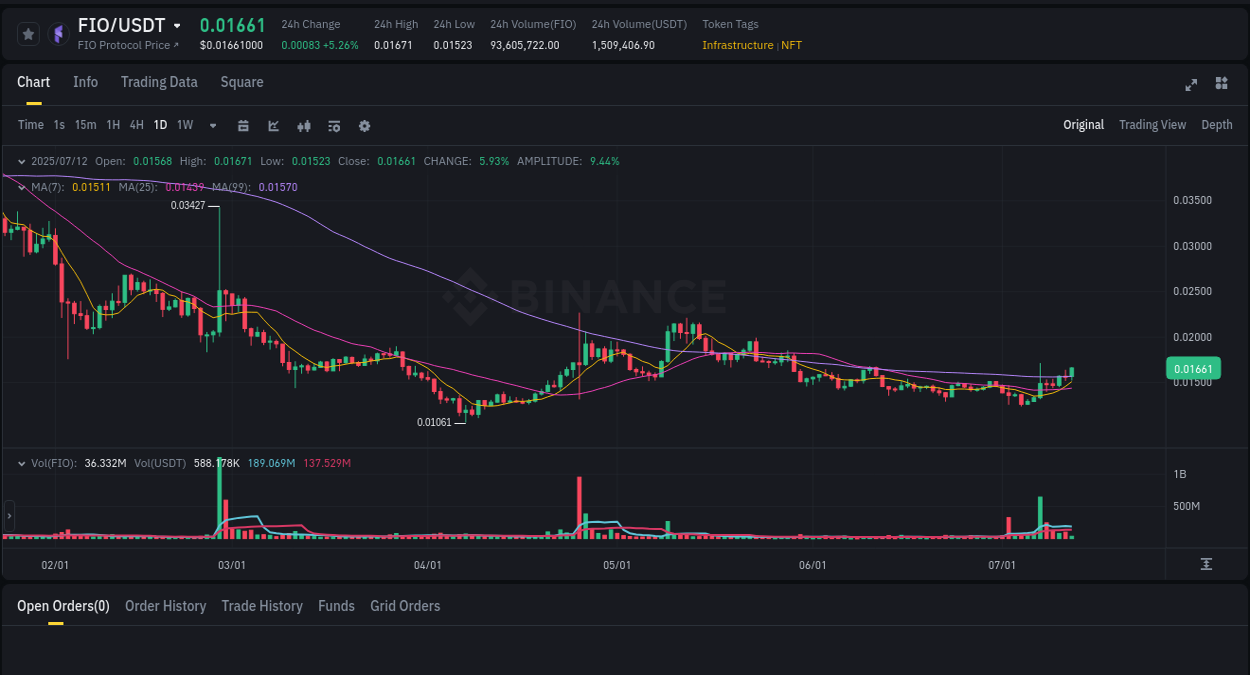Screen dimensions: 1250x675
Task: Open the chart layout options icon
Action: [333, 125]
